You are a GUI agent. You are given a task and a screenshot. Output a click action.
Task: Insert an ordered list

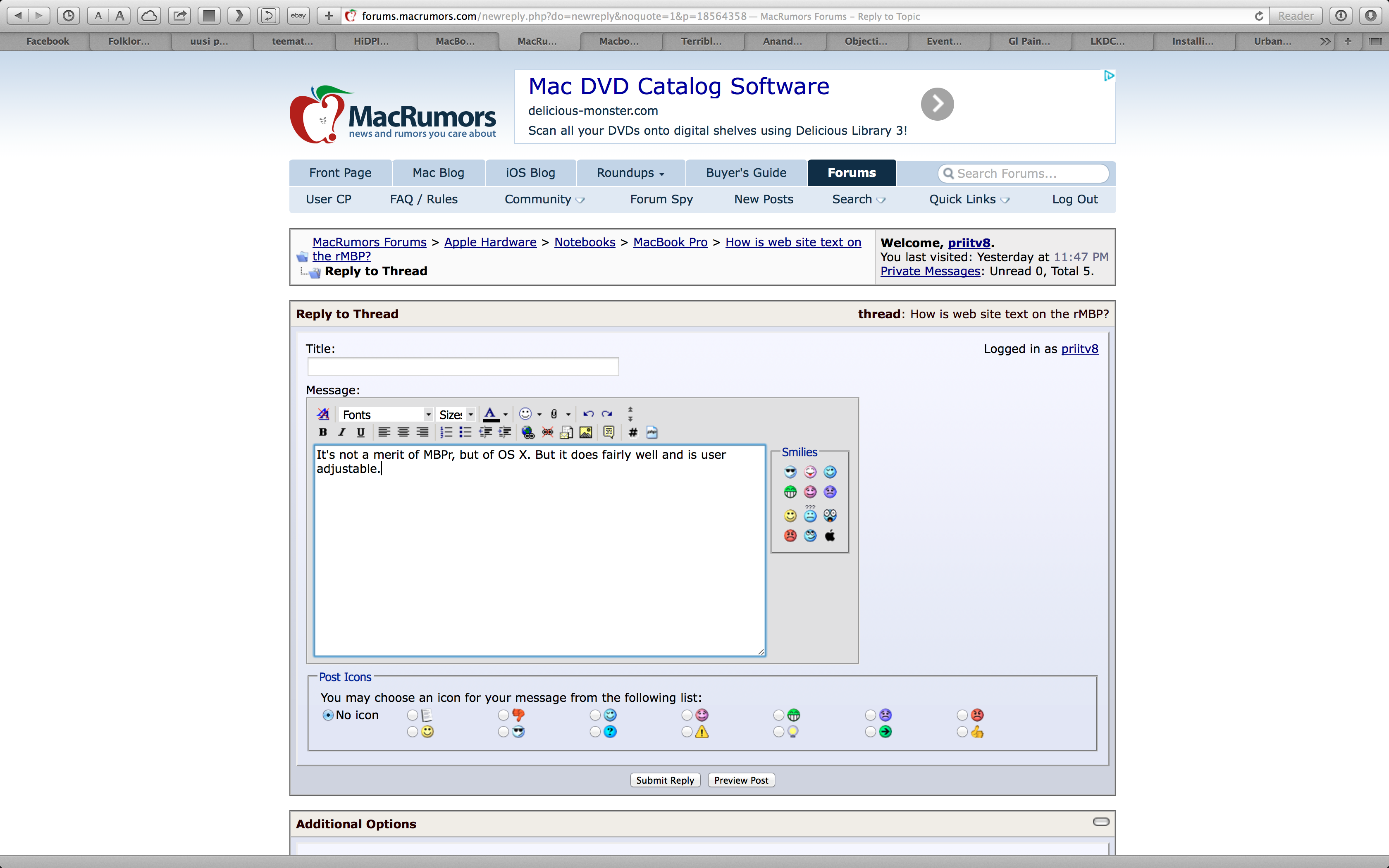click(x=446, y=432)
